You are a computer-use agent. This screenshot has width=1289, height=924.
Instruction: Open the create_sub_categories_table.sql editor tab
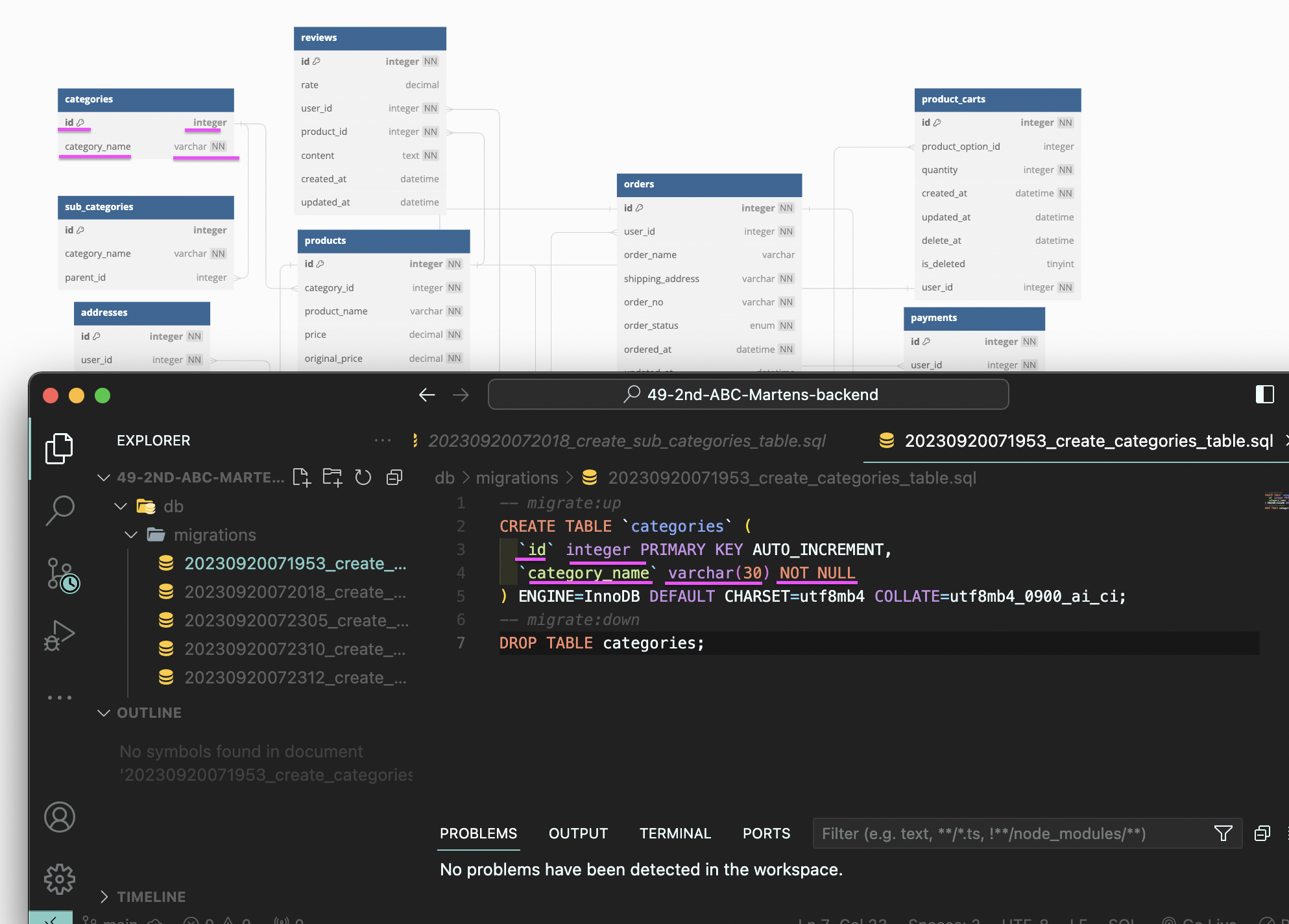coord(625,441)
